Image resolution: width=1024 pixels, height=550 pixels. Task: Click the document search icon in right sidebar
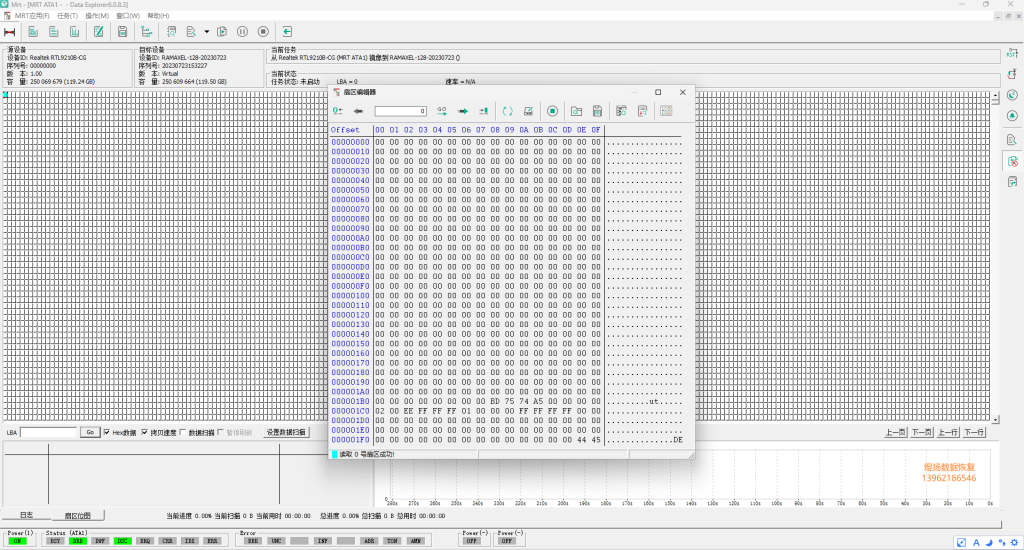[1012, 140]
